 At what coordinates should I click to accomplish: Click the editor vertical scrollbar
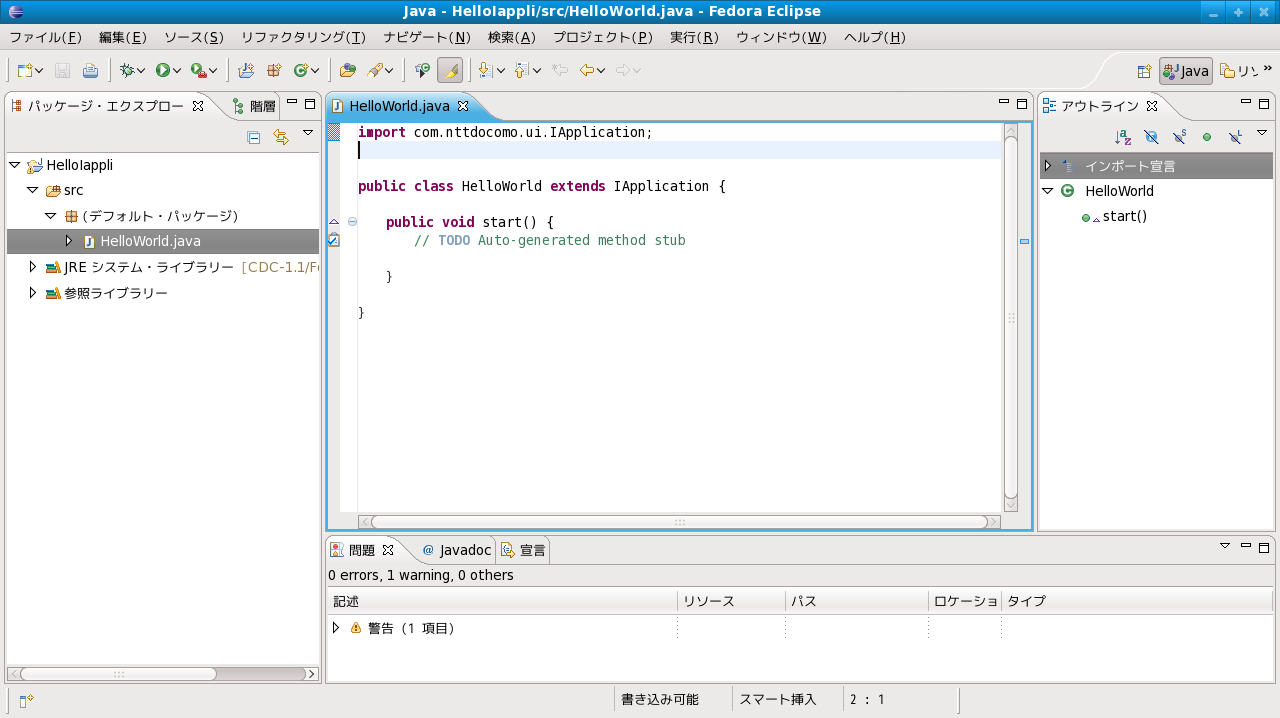tap(1011, 318)
